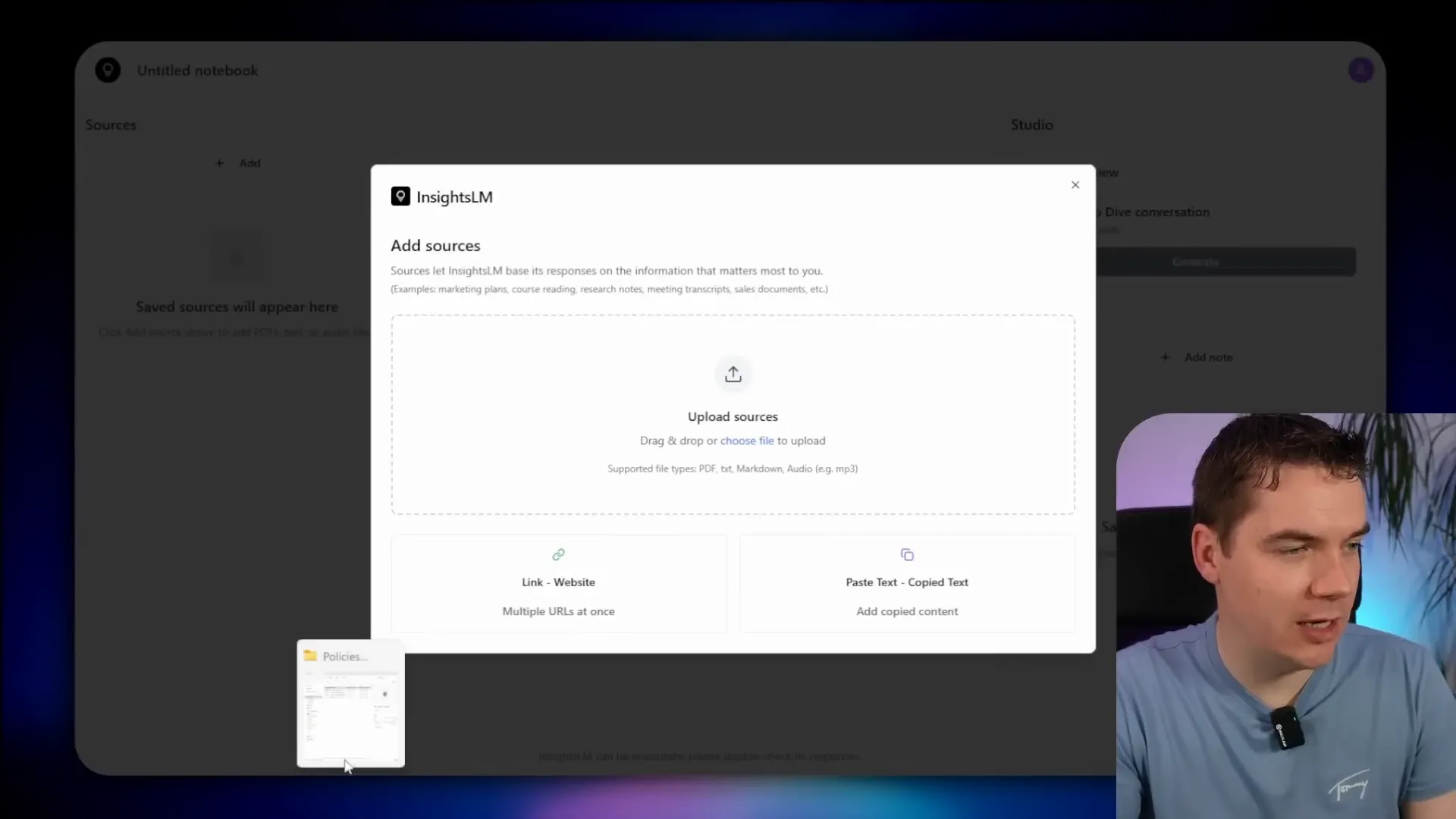Image resolution: width=1456 pixels, height=819 pixels.
Task: Open the purple user avatar
Action: pos(1361,70)
